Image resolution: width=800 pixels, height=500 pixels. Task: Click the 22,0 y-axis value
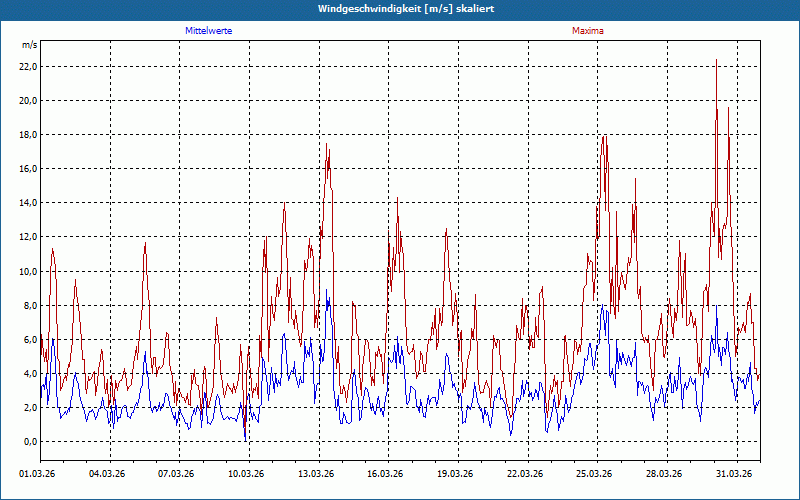[28, 67]
